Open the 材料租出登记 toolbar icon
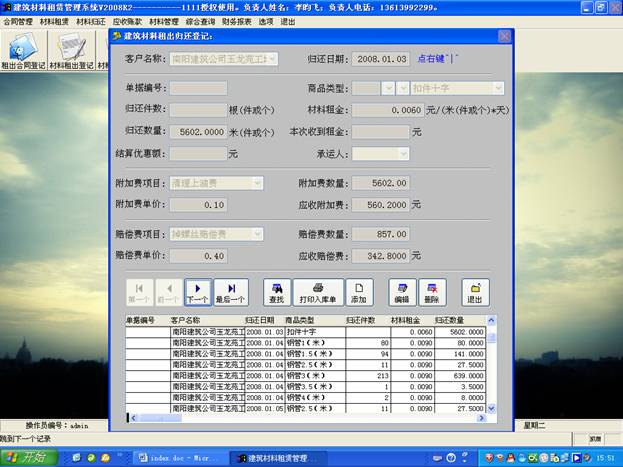 72,51
